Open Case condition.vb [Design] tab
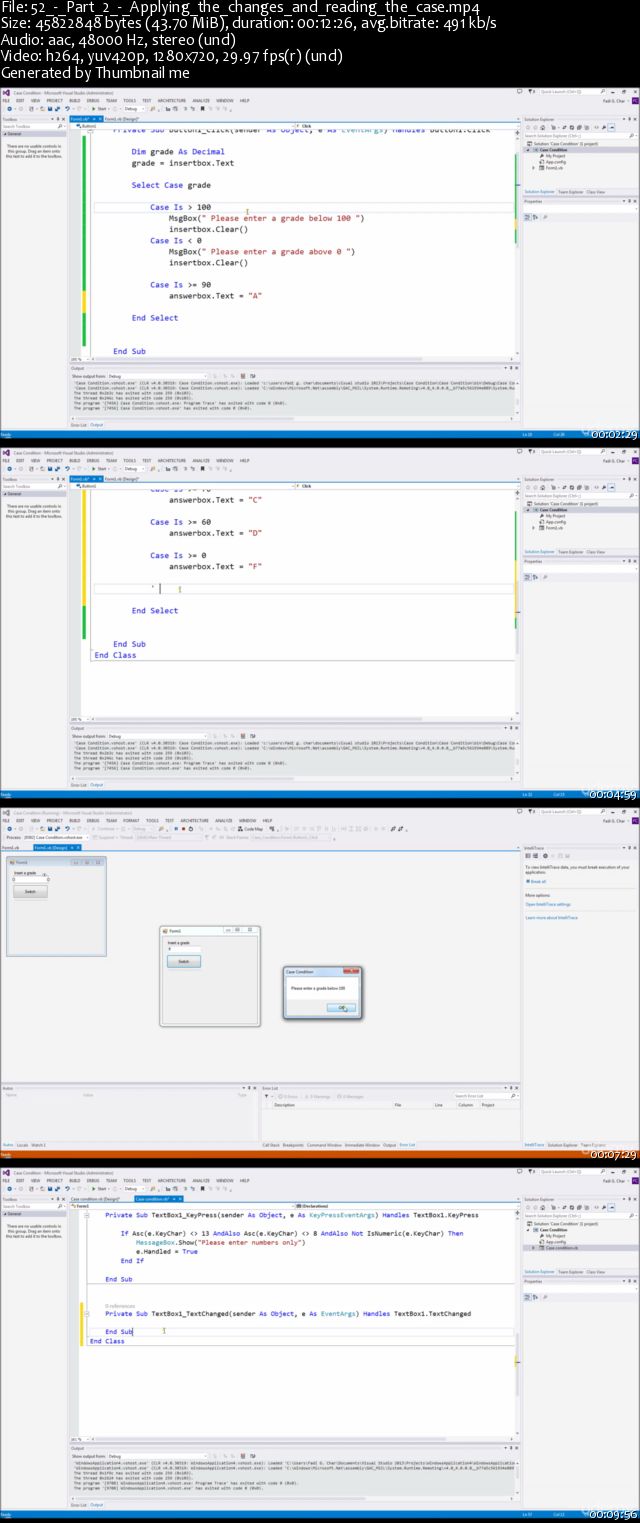This screenshot has width=640, height=1523. pos(101,1198)
